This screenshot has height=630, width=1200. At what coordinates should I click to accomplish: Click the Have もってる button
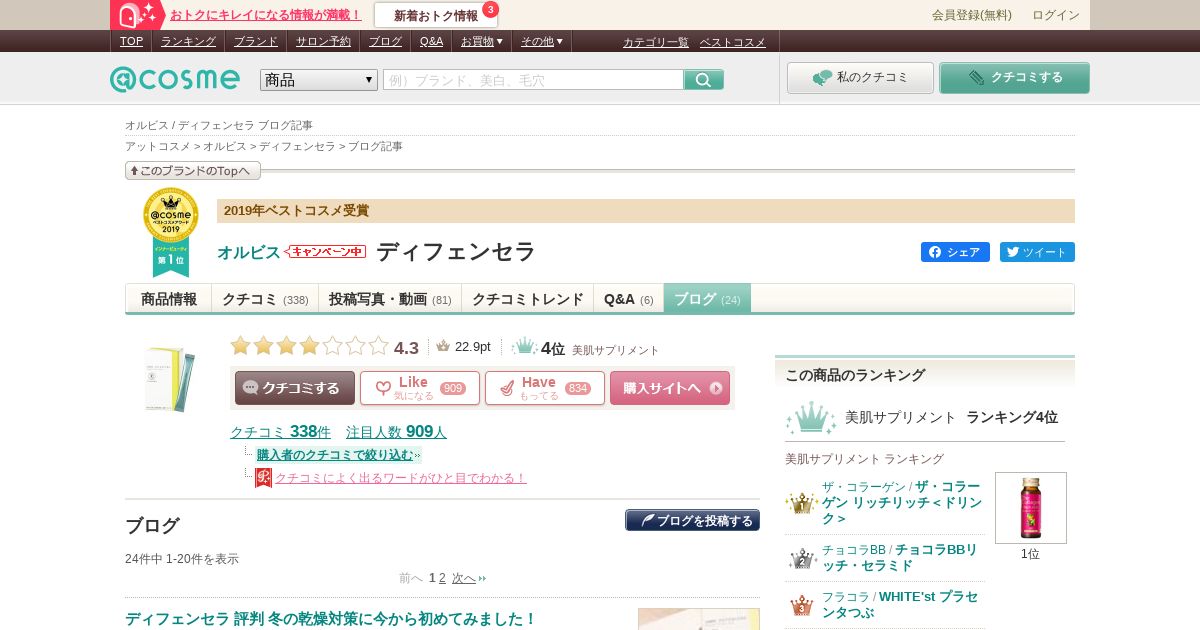[x=545, y=388]
